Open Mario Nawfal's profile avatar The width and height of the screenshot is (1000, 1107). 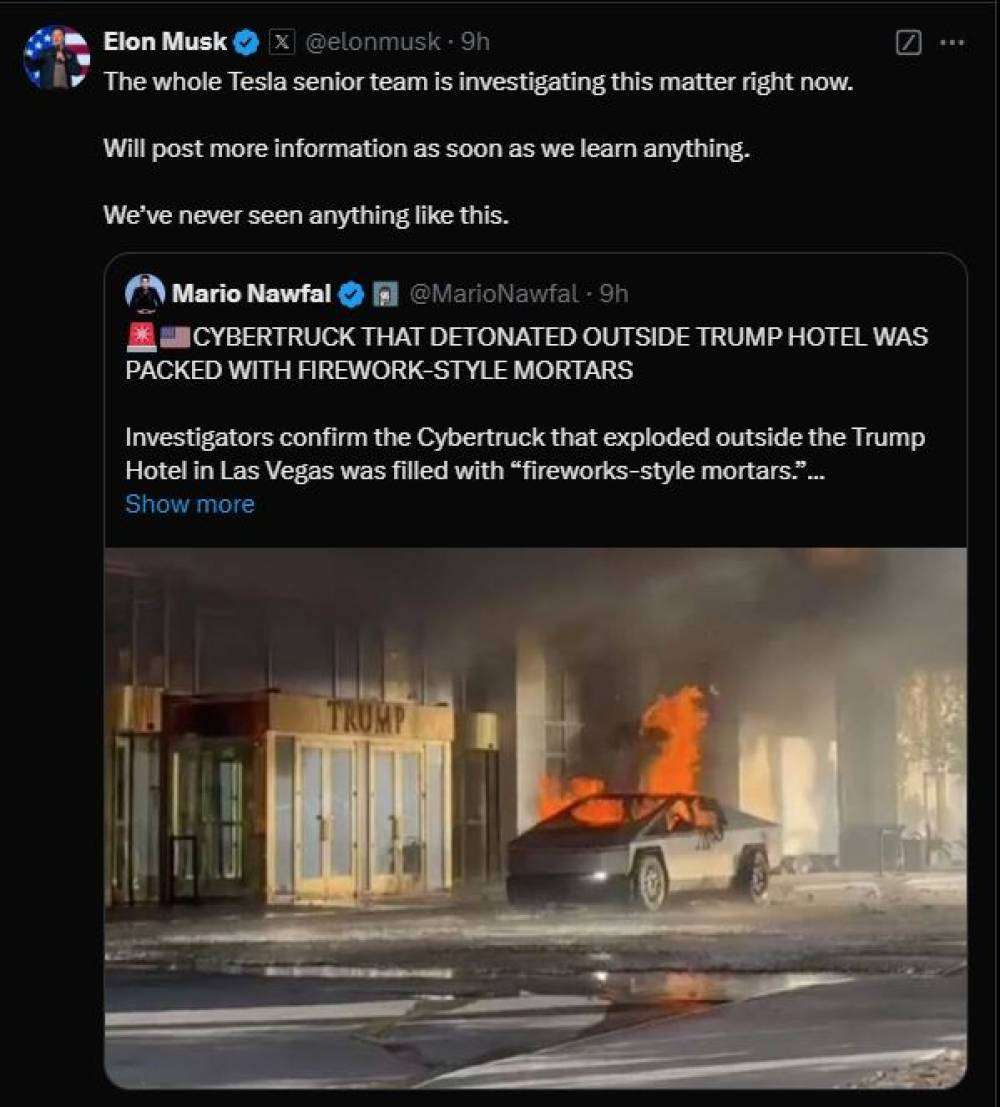pos(145,293)
